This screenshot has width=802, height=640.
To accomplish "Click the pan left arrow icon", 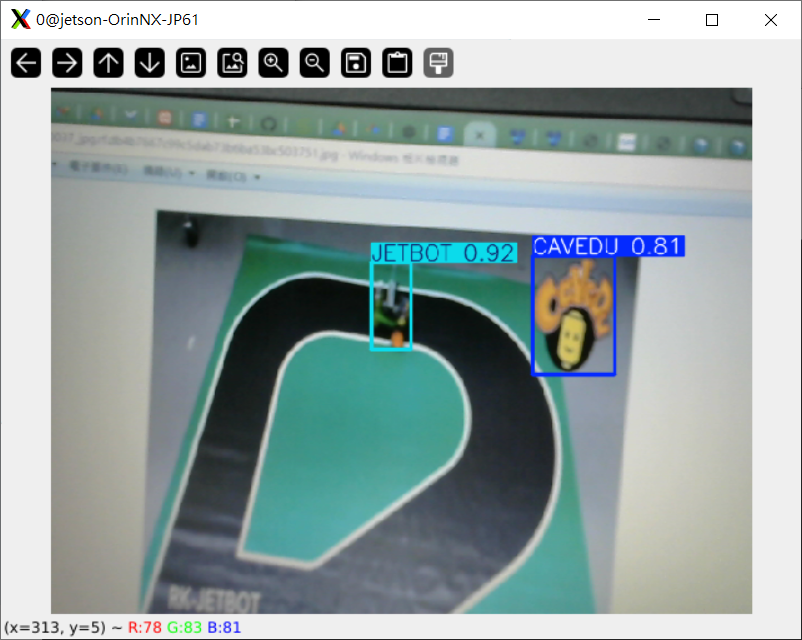I will 26,63.
